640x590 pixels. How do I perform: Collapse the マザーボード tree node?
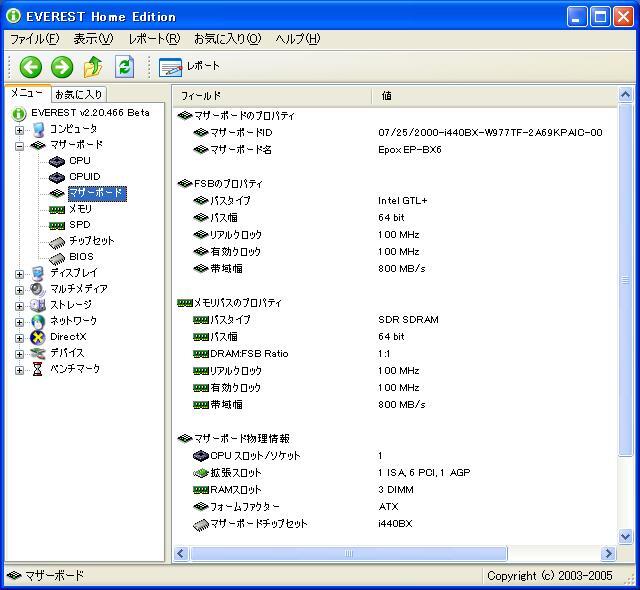coord(20,146)
